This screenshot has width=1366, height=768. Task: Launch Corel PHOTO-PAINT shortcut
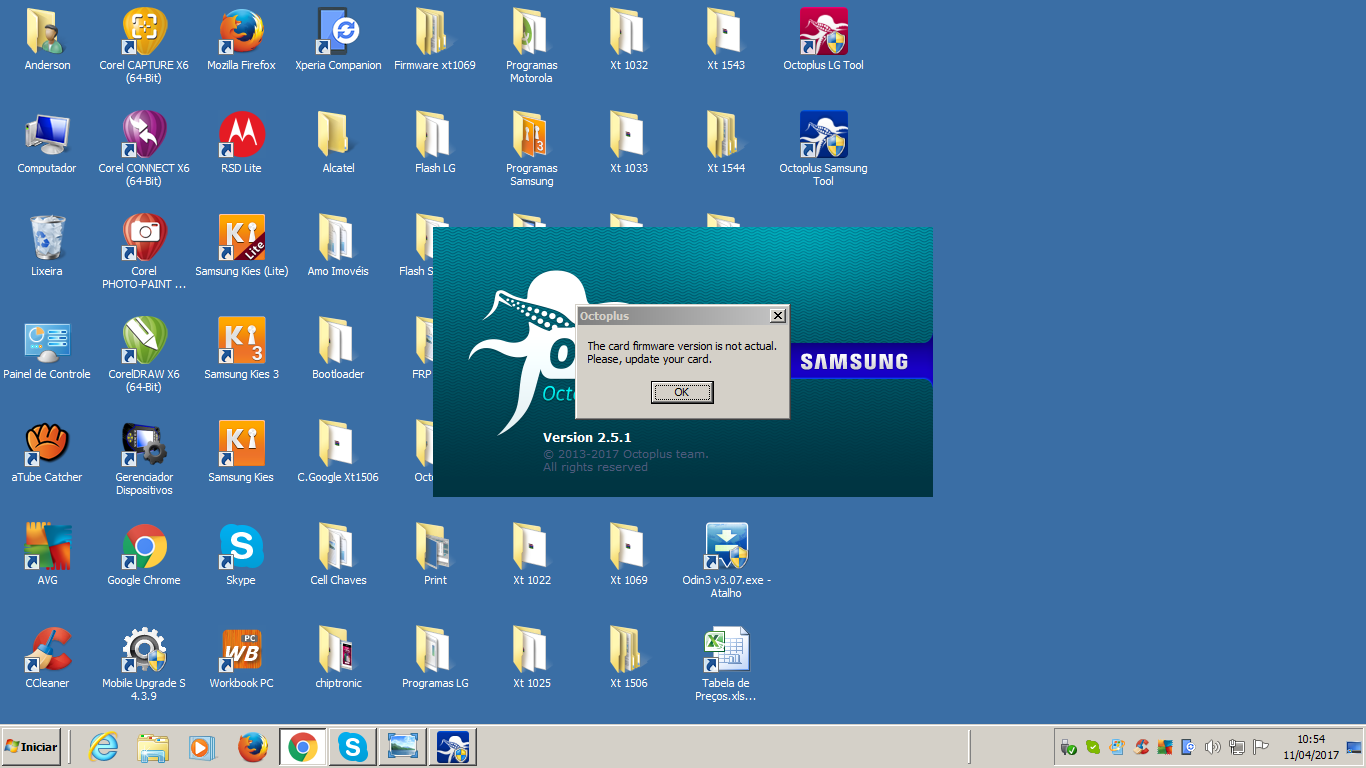click(x=144, y=252)
